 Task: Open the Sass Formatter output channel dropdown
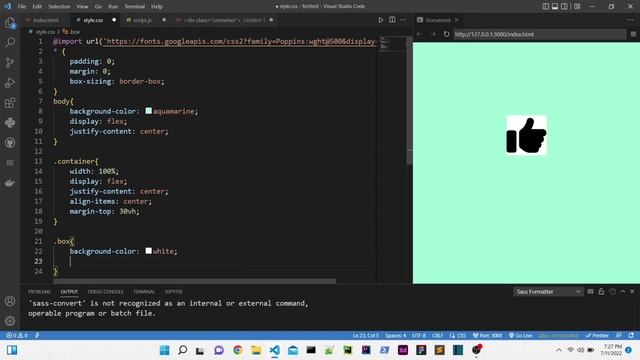[x=548, y=291]
